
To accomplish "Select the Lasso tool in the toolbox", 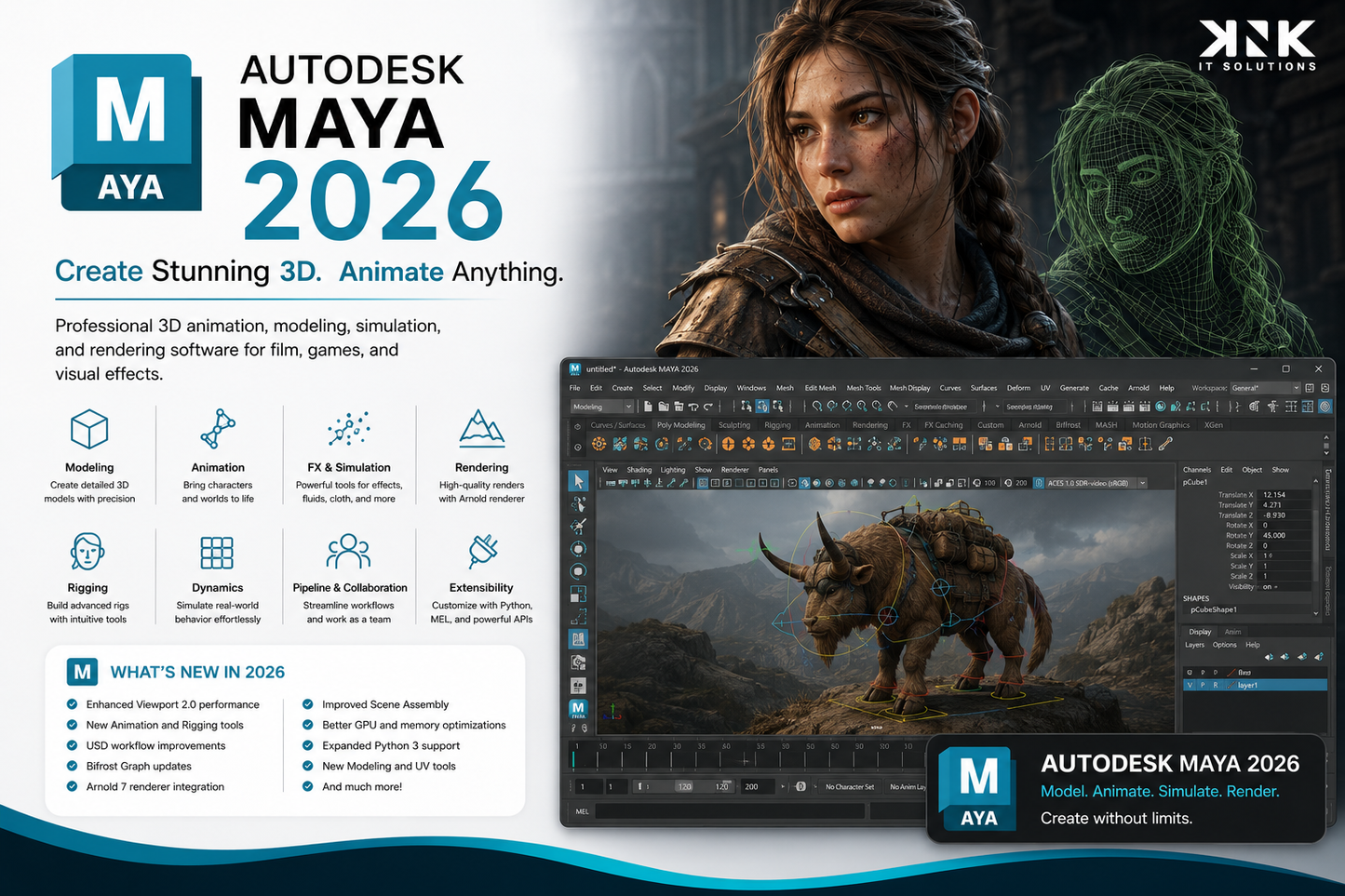I will (x=578, y=504).
